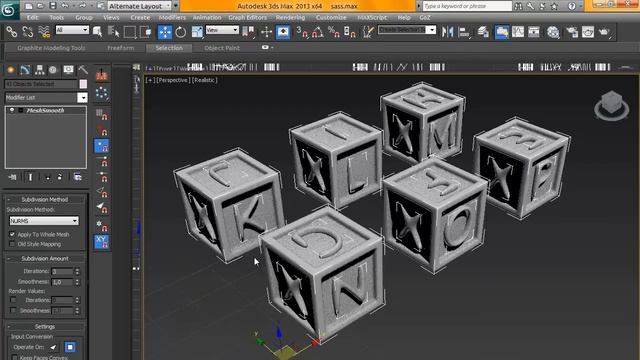
Task: Enable Render Values Smoothness checkbox
Action: pos(13,311)
